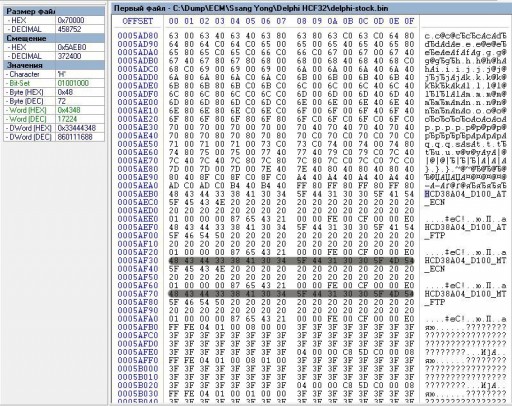Click ASCII text _FTP in row 0005AF80
This screenshot has width=512, height=406.
tap(435, 302)
